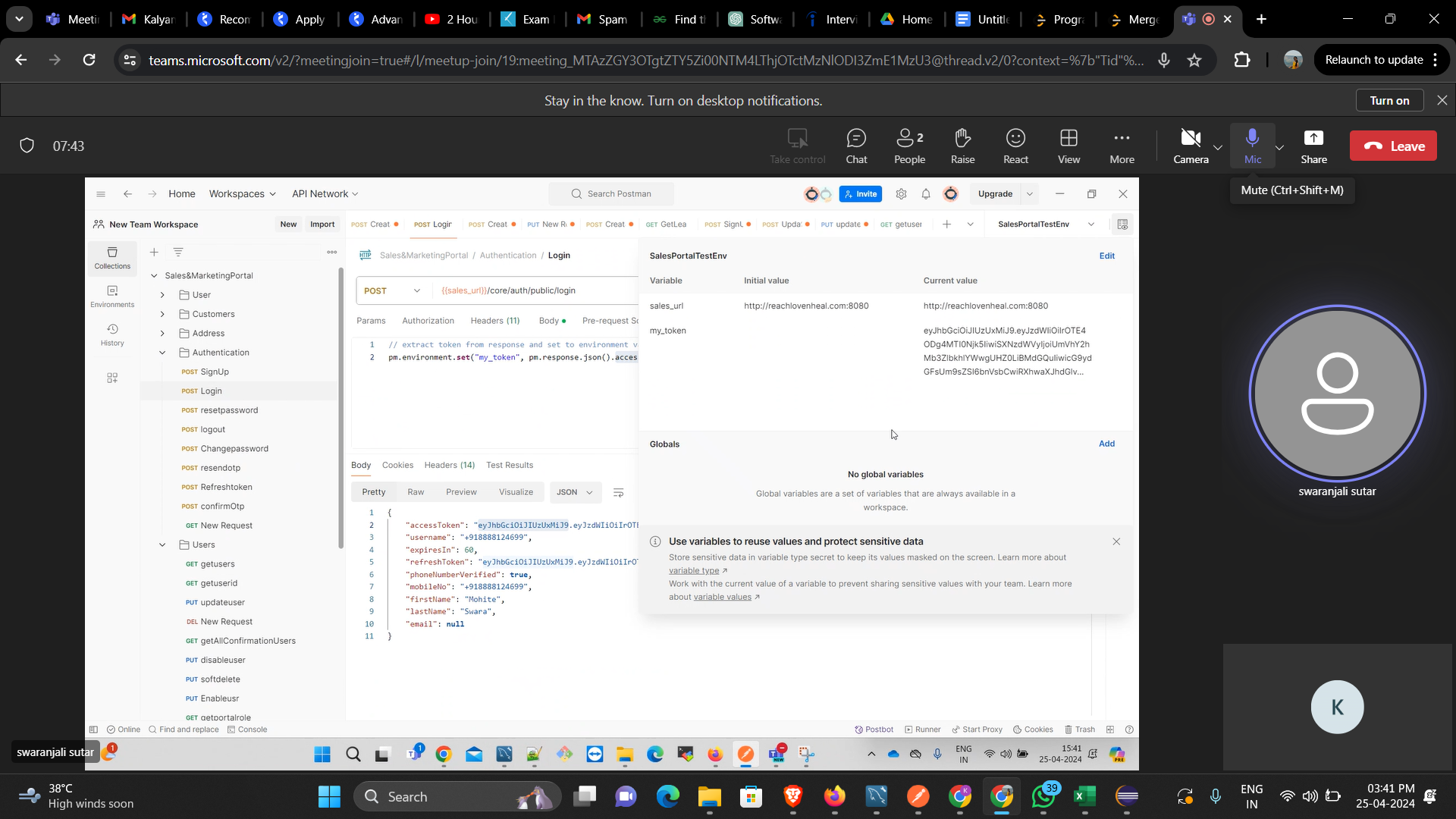Viewport: 1456px width, 819px height.
Task: Open API Network dropdown menu
Action: (325, 194)
